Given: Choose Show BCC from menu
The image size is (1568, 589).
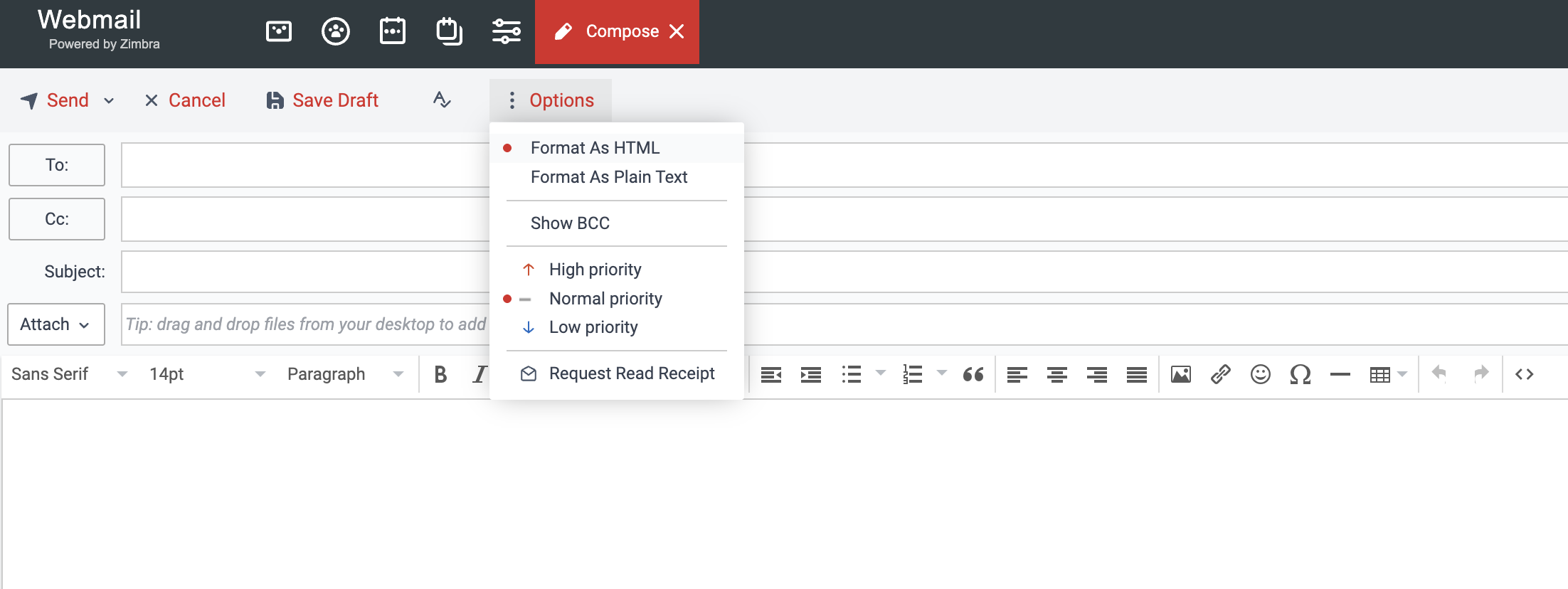Looking at the screenshot, I should pyautogui.click(x=617, y=223).
